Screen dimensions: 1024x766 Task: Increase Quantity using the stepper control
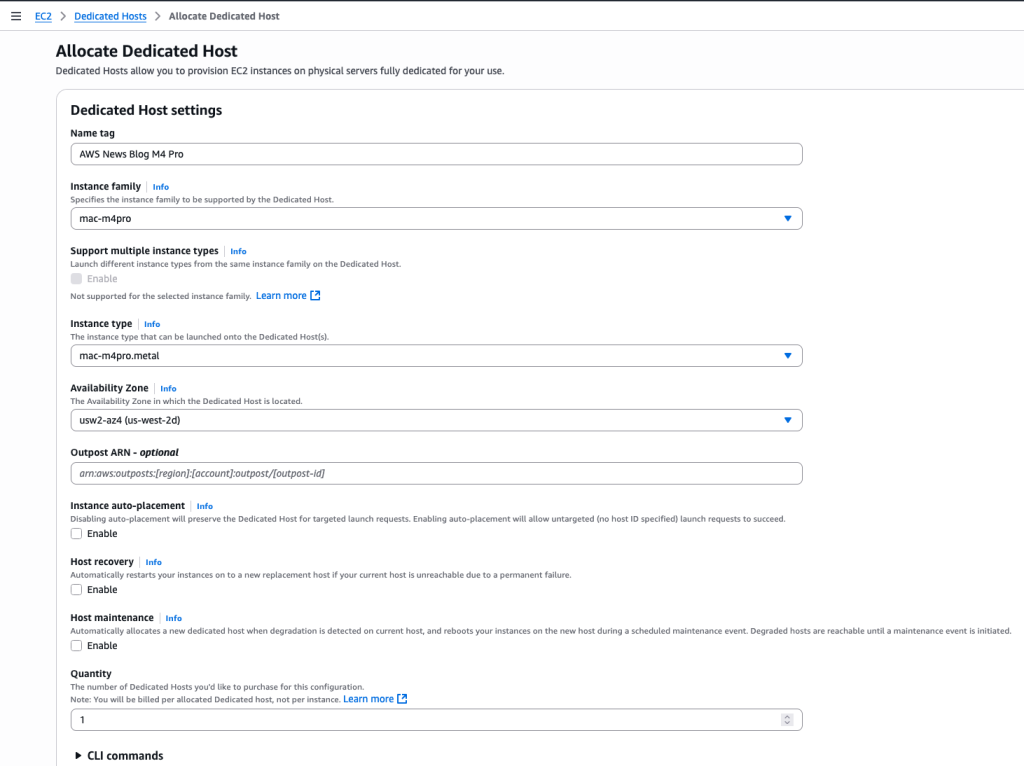(x=787, y=716)
